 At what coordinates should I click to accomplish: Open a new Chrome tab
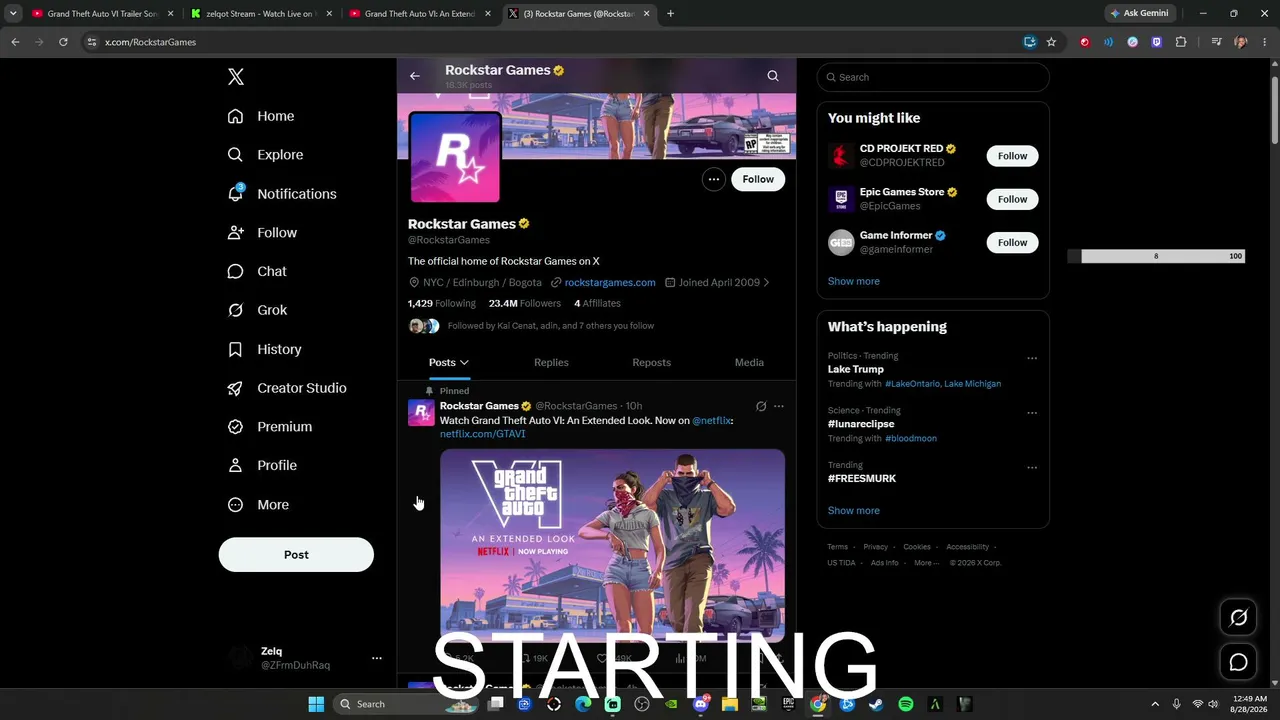(670, 14)
